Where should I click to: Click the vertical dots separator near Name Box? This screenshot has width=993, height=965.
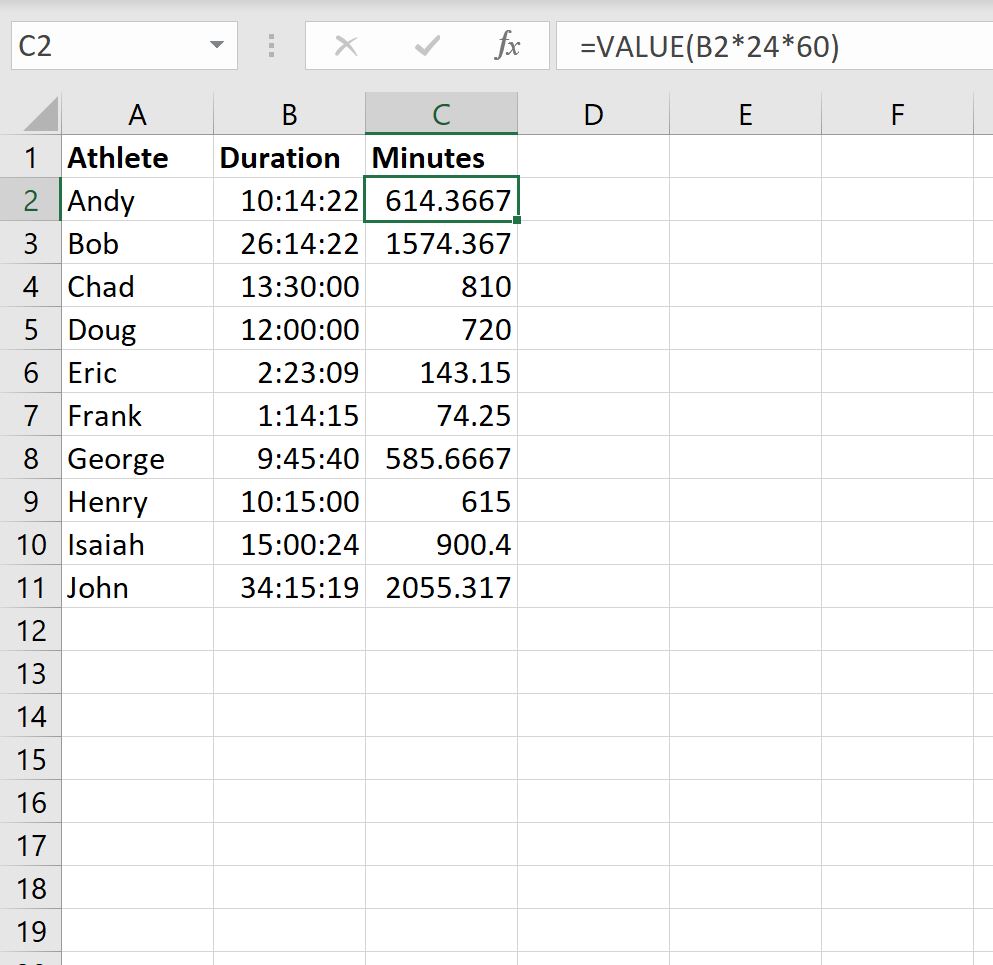[x=271, y=44]
